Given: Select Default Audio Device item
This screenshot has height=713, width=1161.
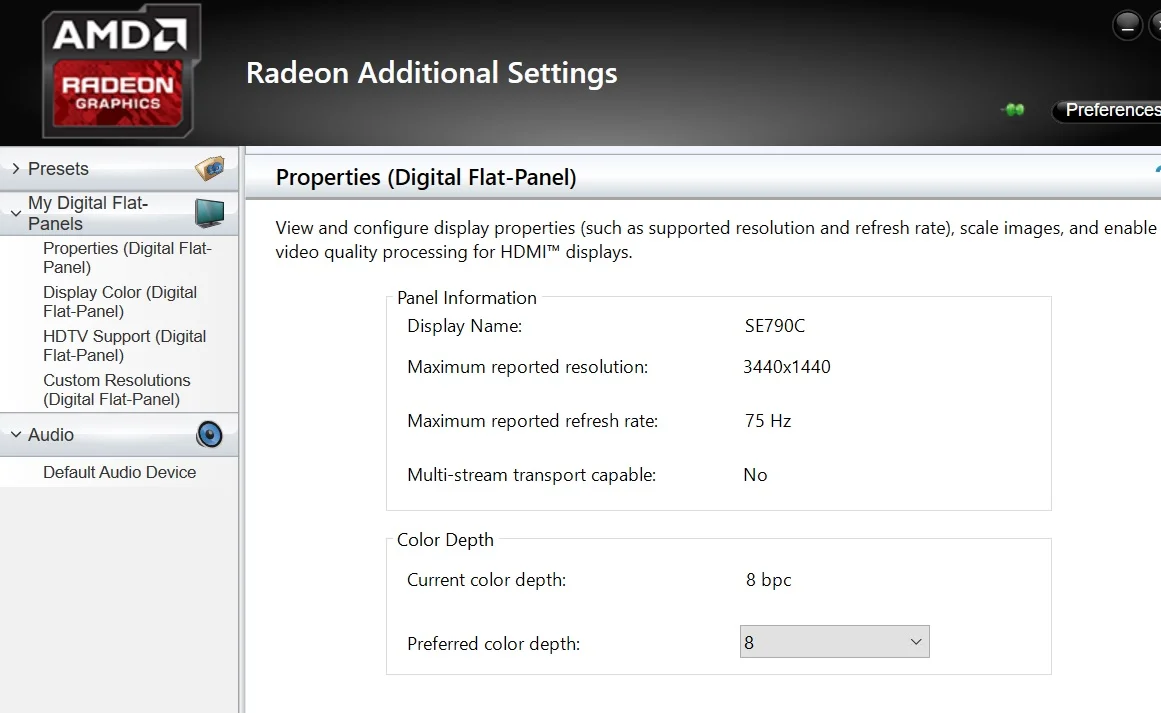Looking at the screenshot, I should click(119, 472).
